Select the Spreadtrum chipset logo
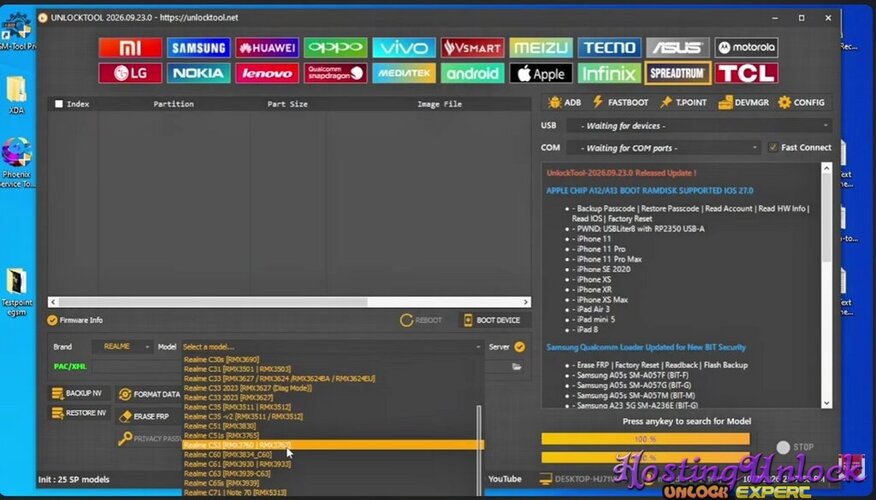 678,73
